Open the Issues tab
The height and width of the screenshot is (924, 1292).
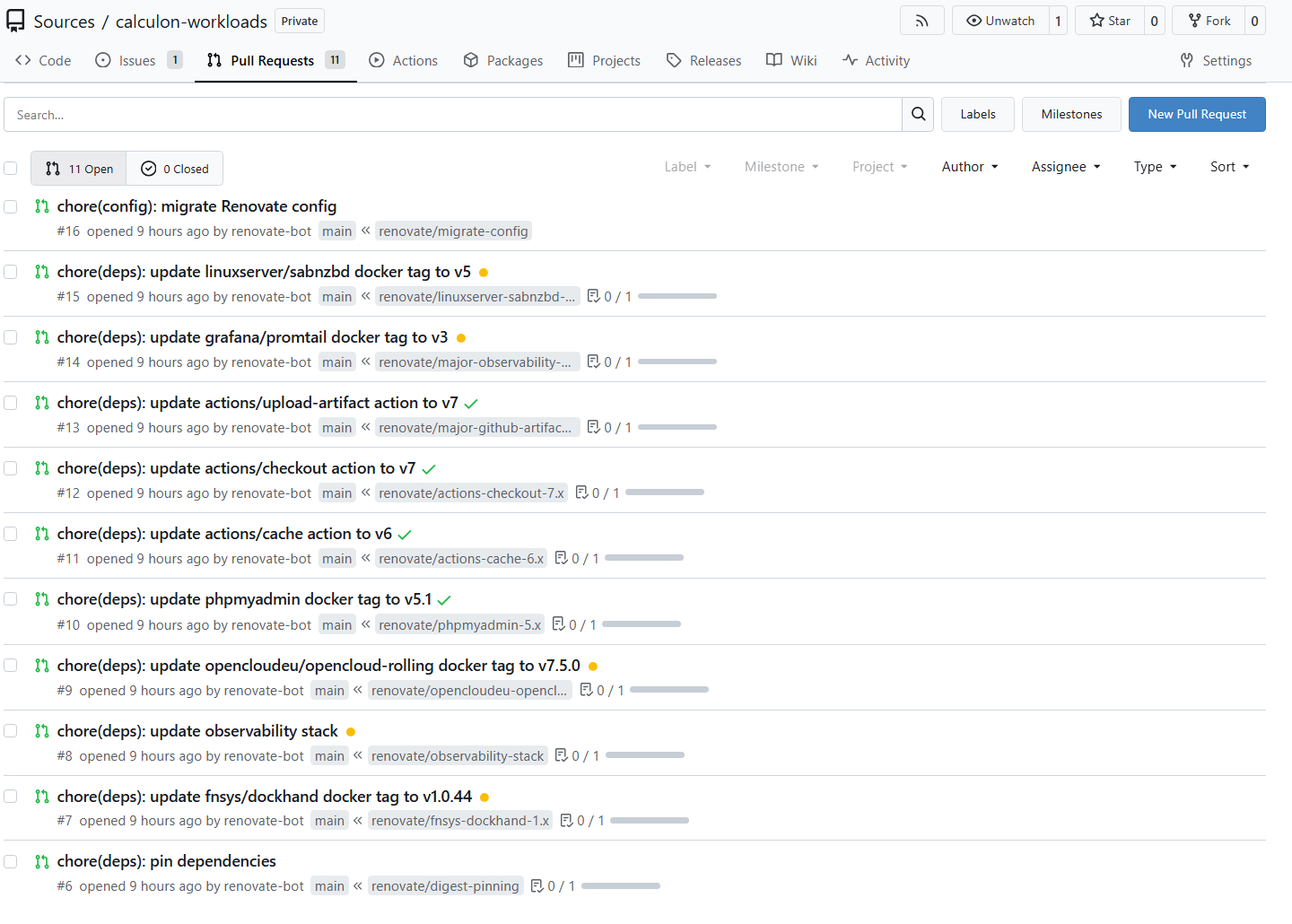139,60
